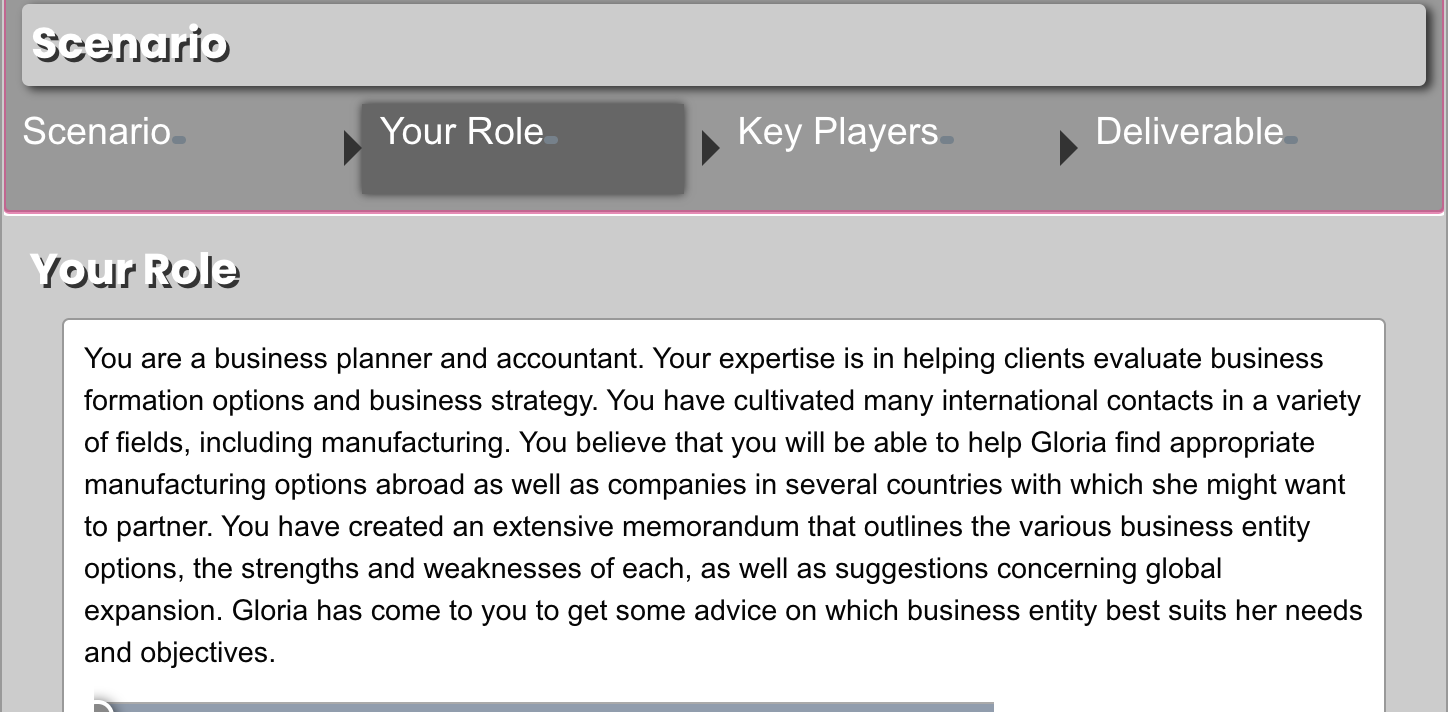Viewport: 1448px width, 712px height.
Task: Toggle the indicator next to Key Players
Action: pyautogui.click(x=948, y=141)
